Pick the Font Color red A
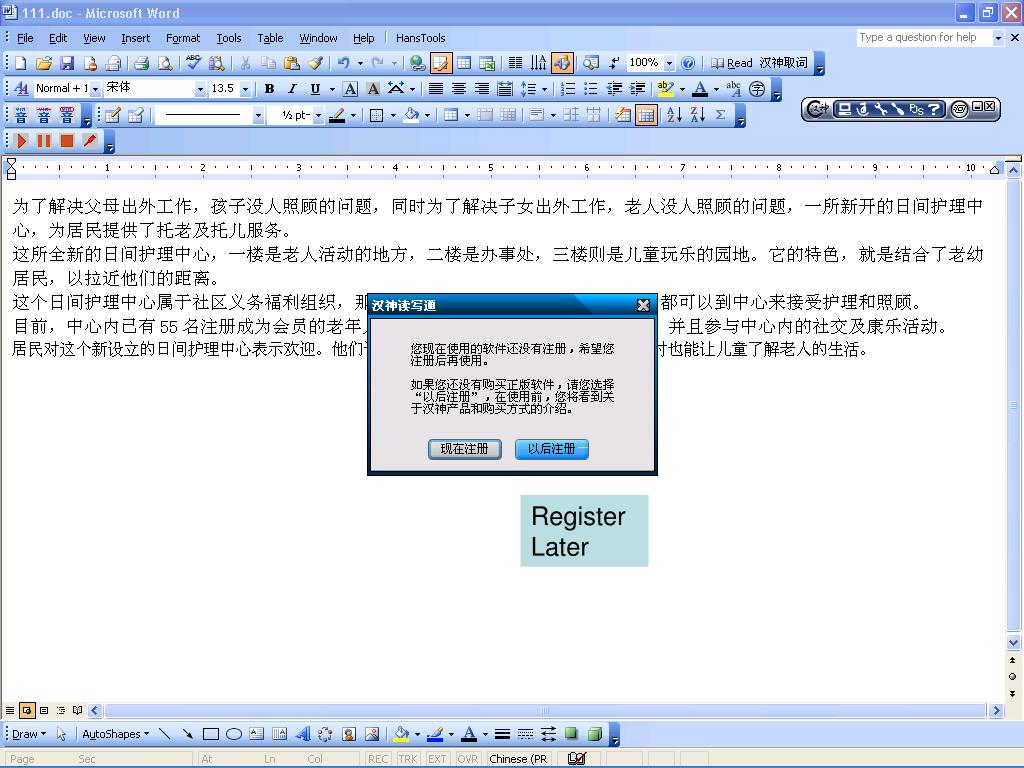1024x768 pixels. [x=700, y=89]
